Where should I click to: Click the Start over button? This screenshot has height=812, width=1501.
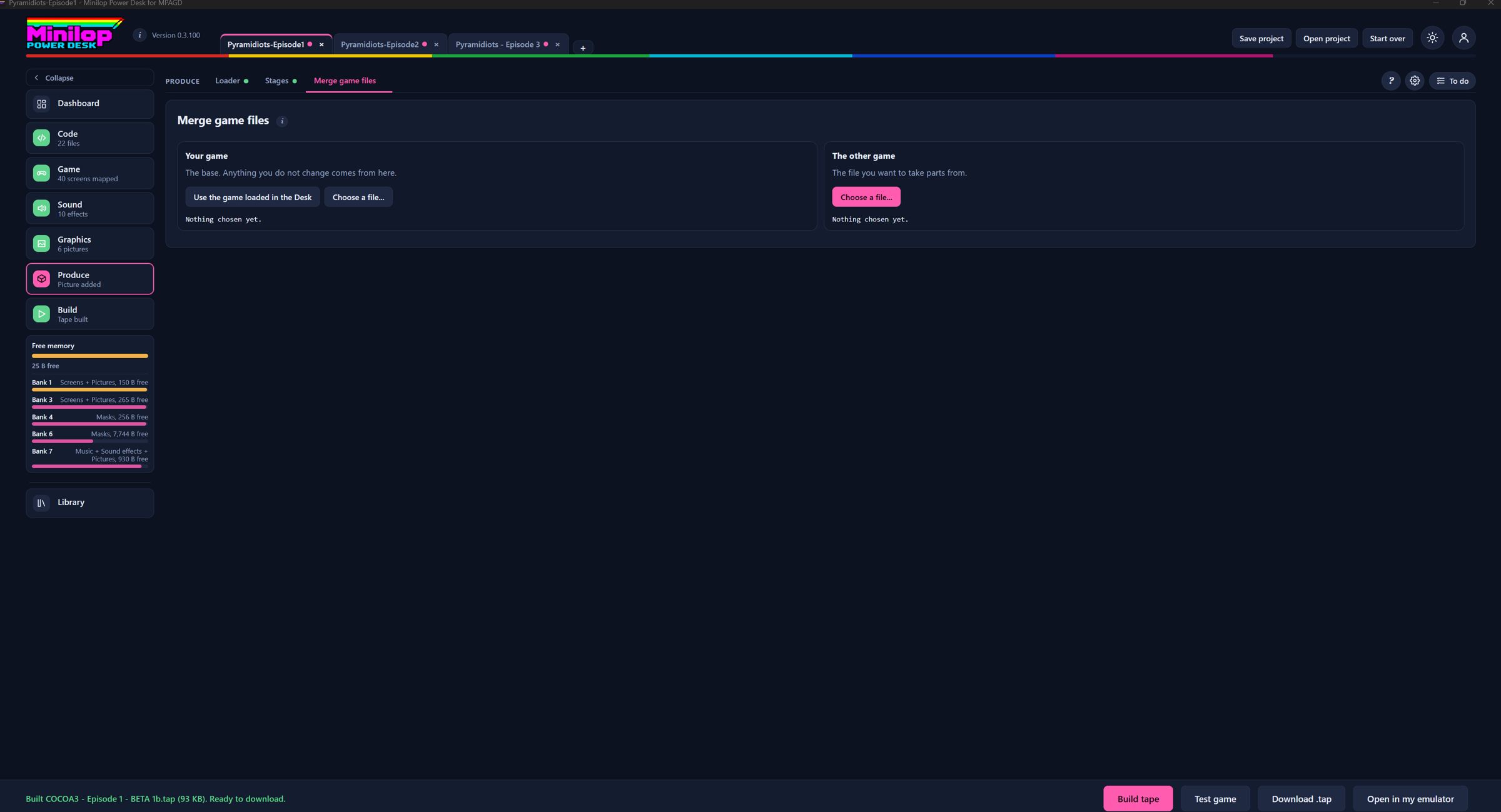click(x=1387, y=38)
